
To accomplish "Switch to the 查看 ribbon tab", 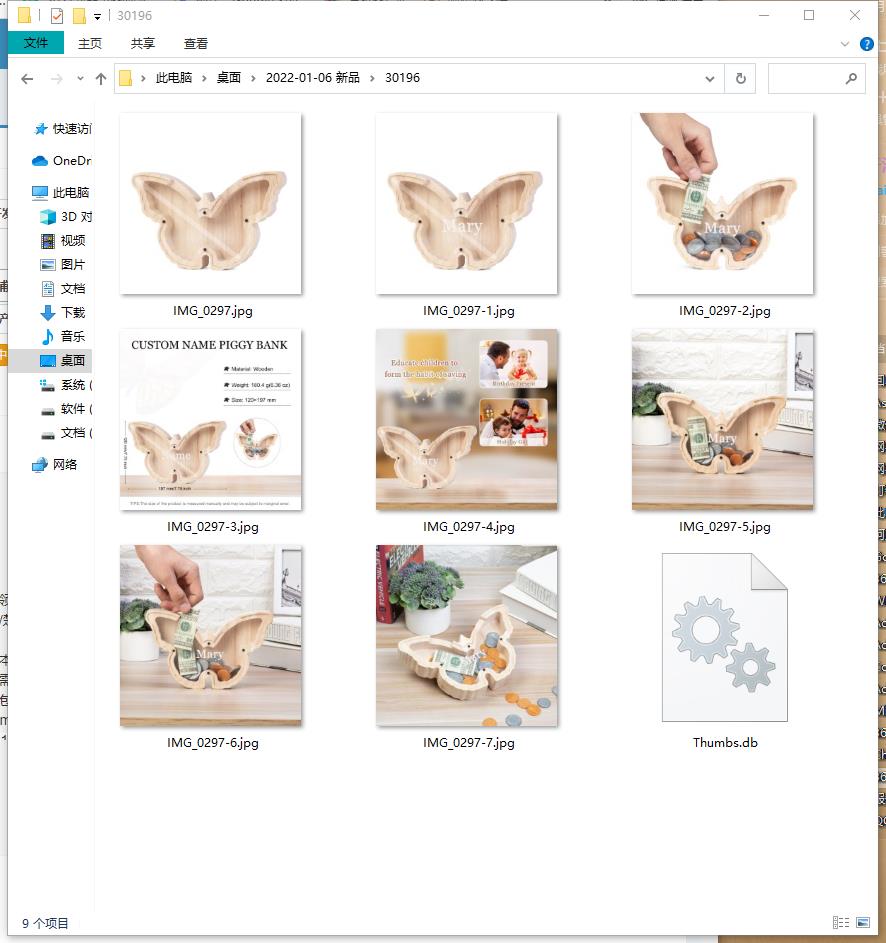I will coord(196,43).
